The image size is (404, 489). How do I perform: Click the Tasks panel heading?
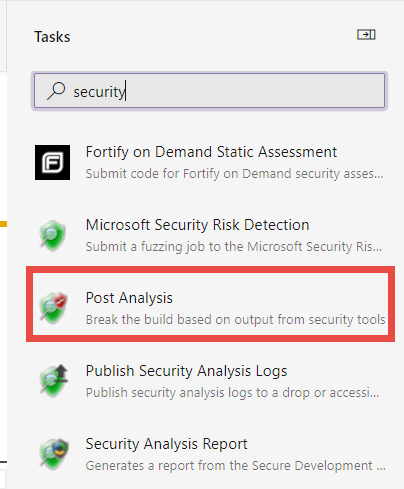coord(52,37)
